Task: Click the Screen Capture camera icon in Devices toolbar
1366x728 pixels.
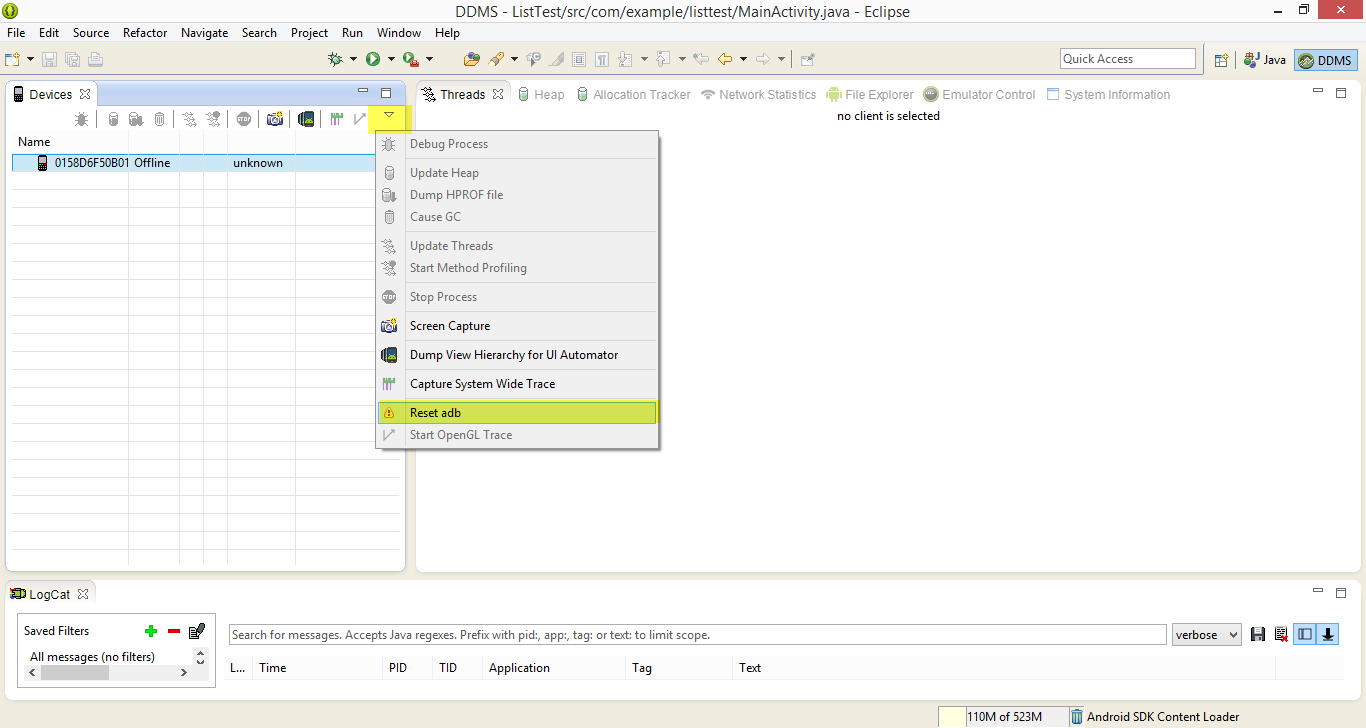Action: (x=275, y=119)
